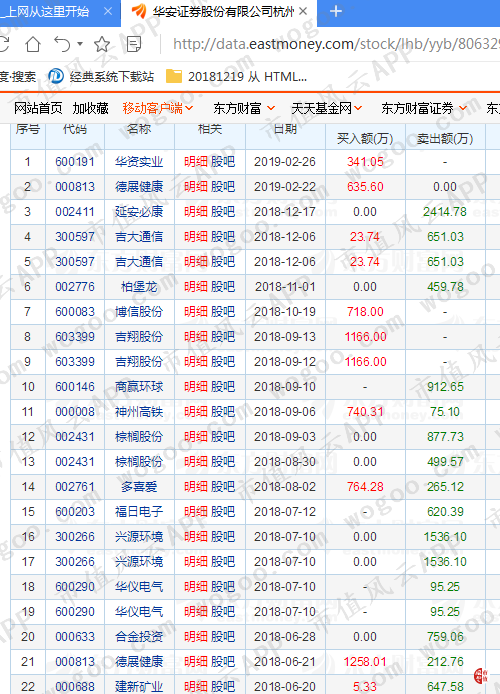The image size is (500, 694).
Task: Click stock code 600203
Action: [x=75, y=512]
